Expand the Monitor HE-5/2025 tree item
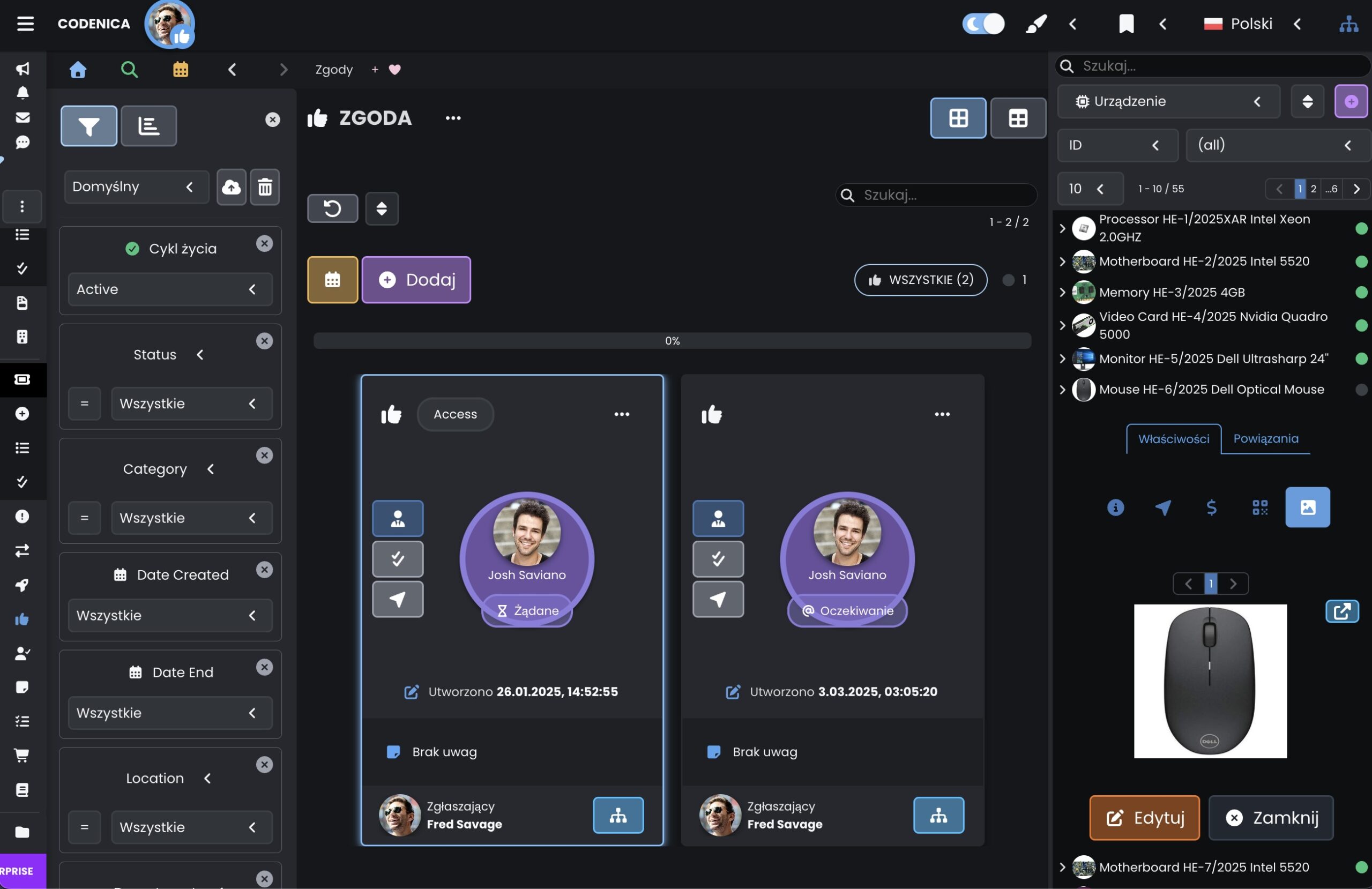1372x889 pixels. 1062,358
